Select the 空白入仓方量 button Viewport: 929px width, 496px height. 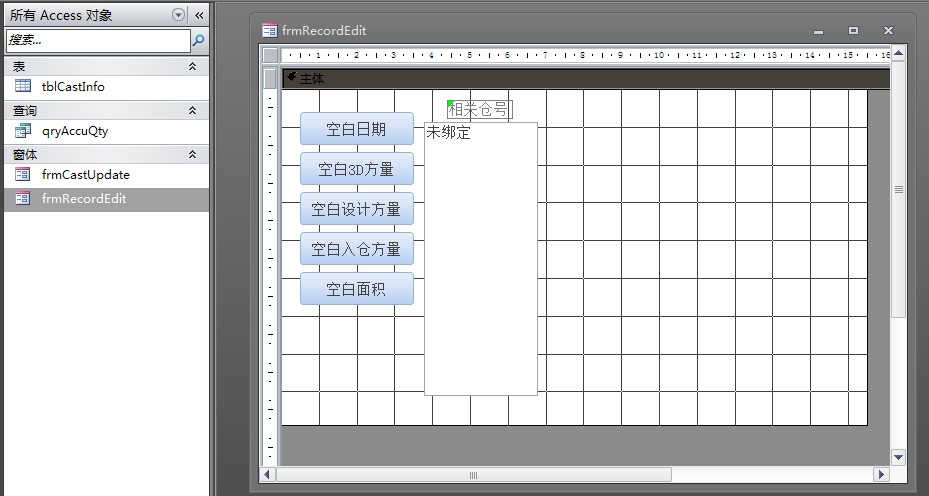point(356,249)
